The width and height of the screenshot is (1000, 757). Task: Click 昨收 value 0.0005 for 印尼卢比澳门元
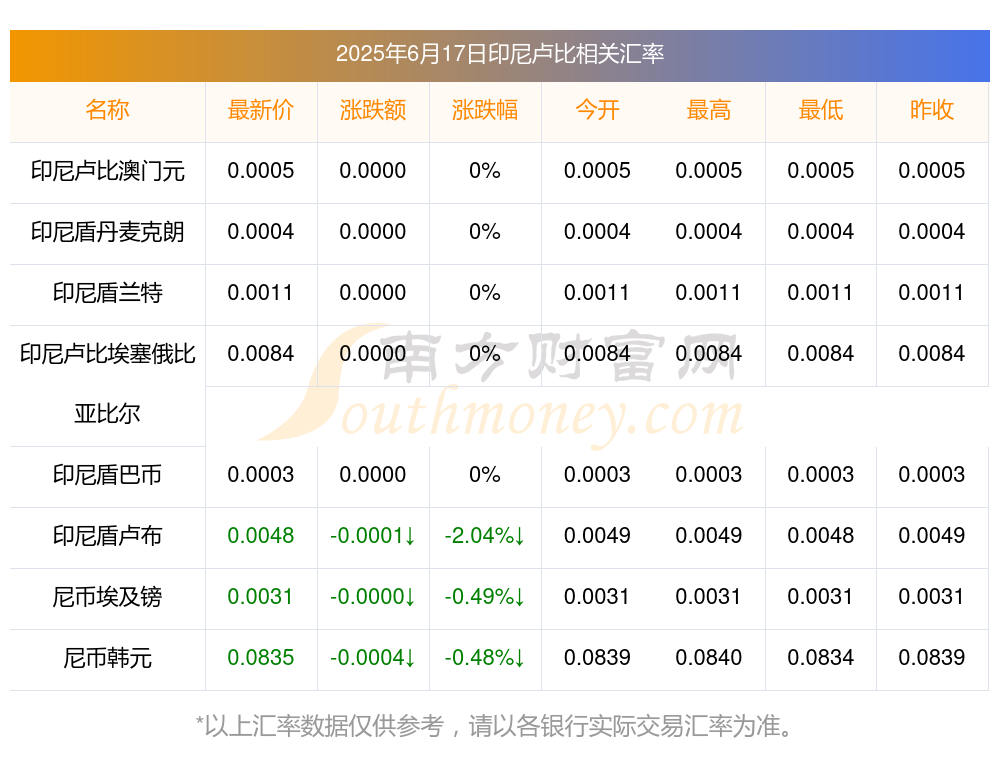point(932,171)
